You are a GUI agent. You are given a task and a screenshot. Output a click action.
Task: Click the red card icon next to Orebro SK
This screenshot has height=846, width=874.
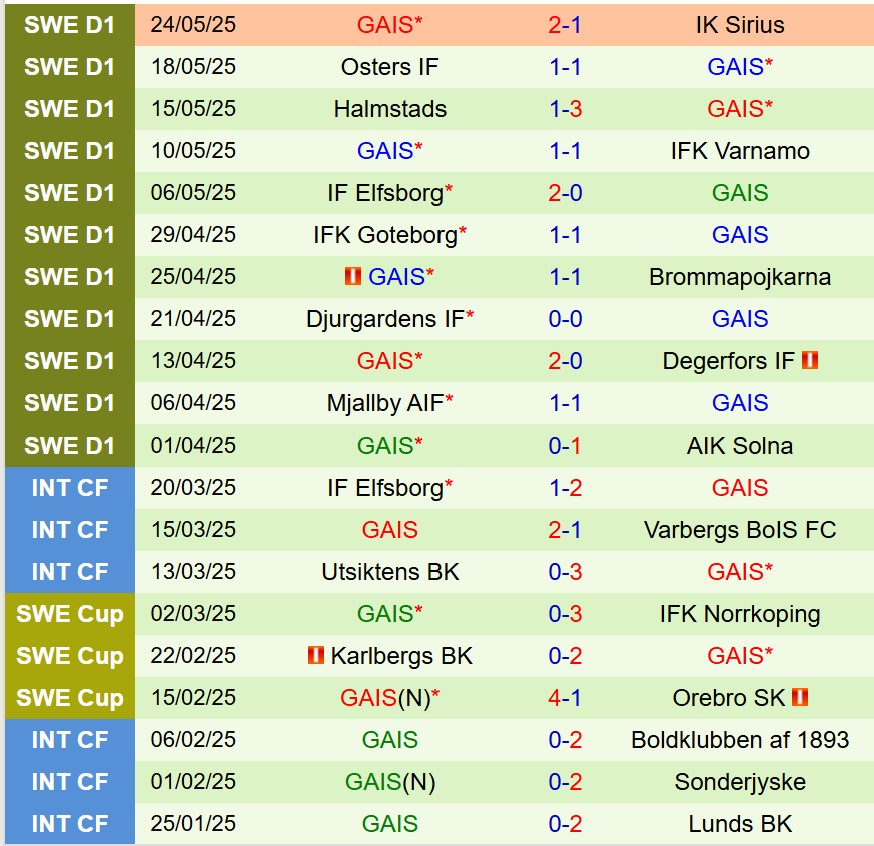point(800,698)
